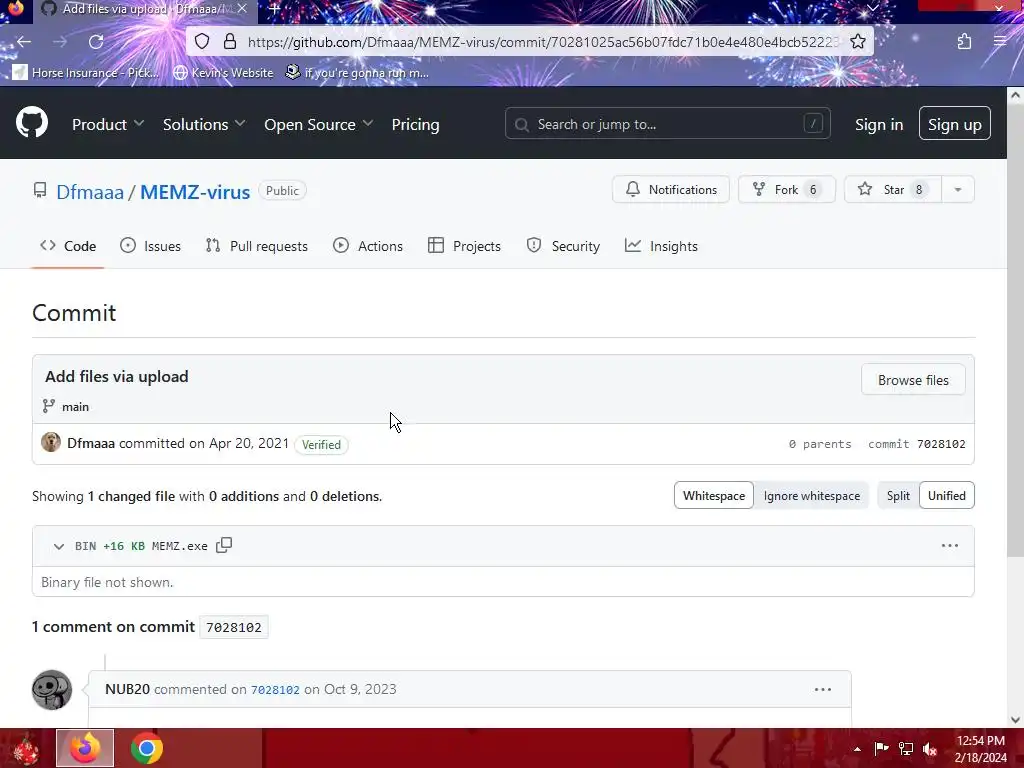The height and width of the screenshot is (768, 1024).
Task: Open the Projects tab
Action: click(x=464, y=246)
